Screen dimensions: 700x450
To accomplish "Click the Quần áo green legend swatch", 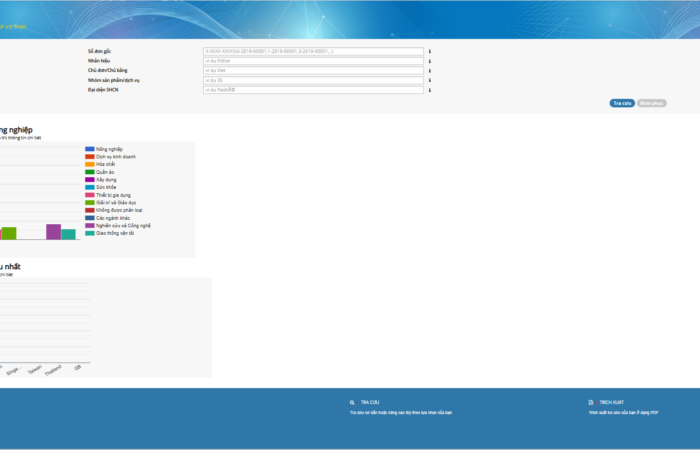I will click(x=90, y=172).
